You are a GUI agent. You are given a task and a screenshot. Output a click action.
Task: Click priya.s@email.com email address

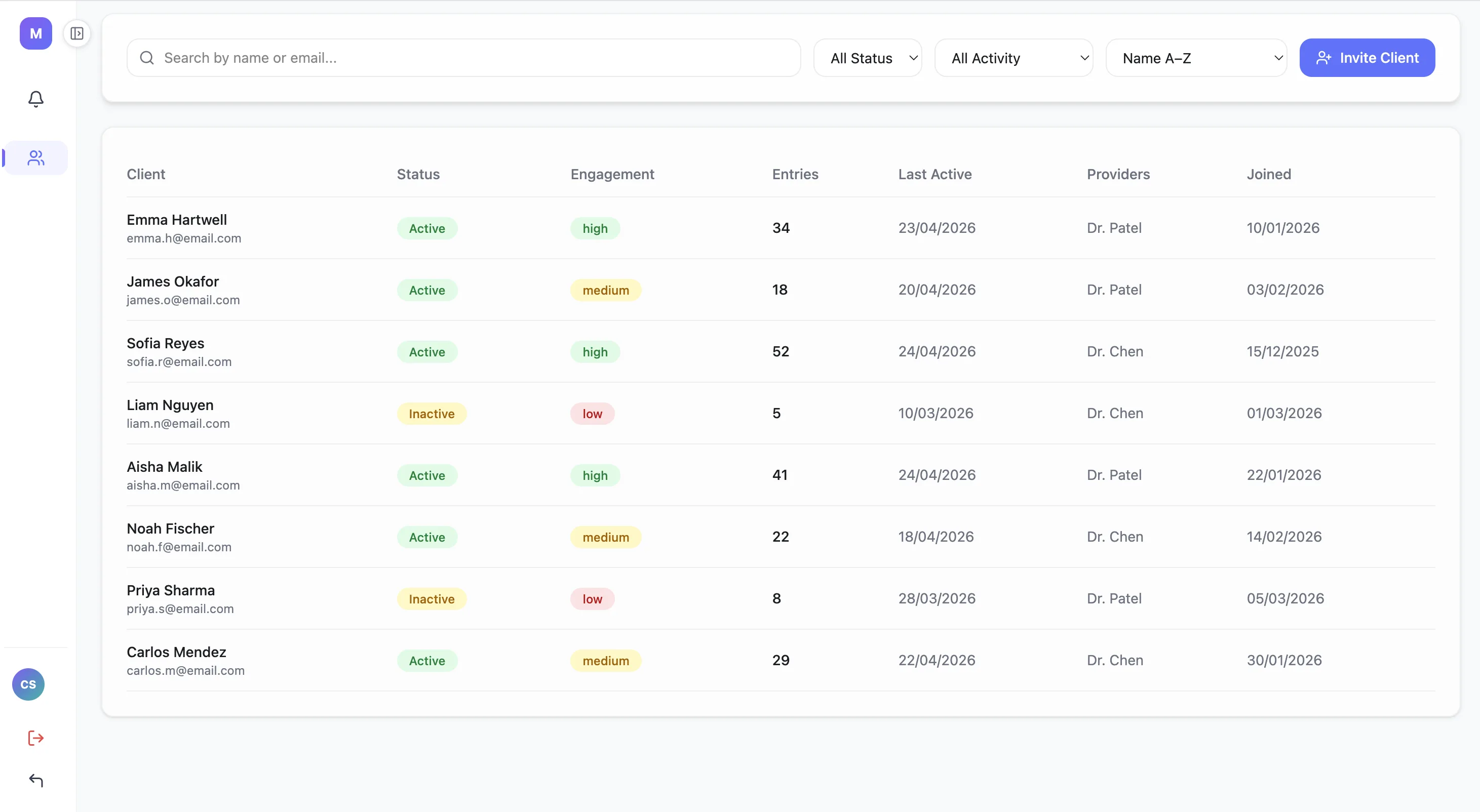click(x=180, y=608)
